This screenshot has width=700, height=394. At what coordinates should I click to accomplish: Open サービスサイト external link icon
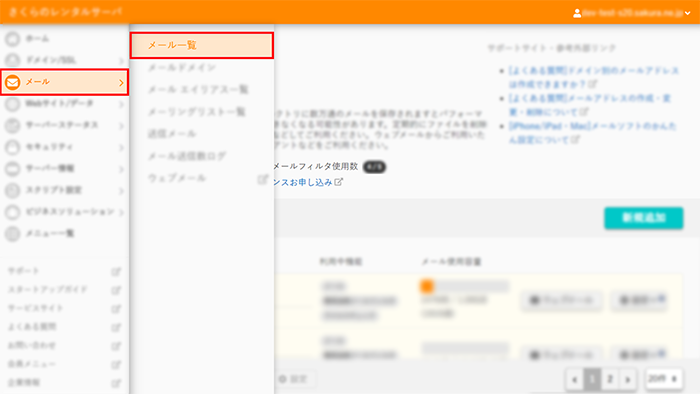[116, 308]
